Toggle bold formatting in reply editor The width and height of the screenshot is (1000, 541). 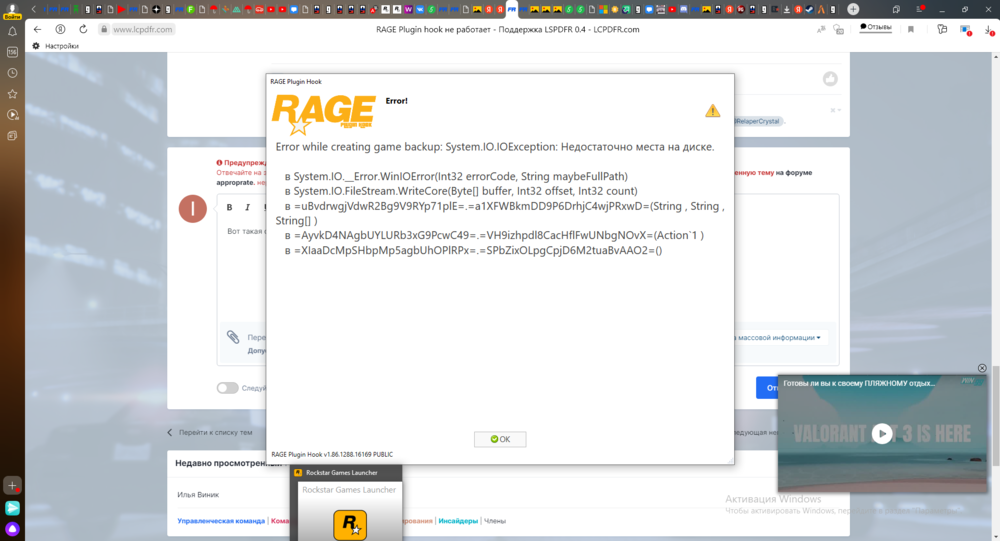[x=230, y=207]
